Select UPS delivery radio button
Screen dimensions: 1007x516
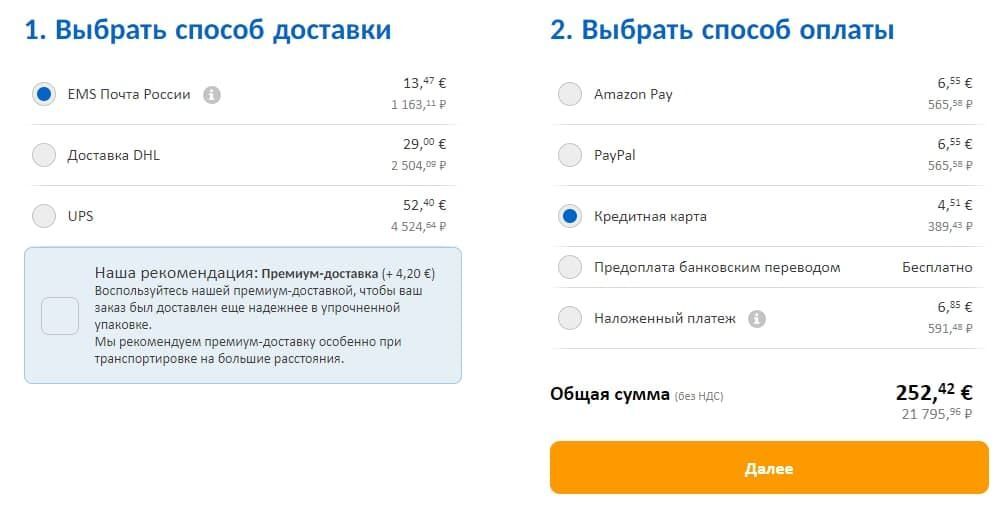pyautogui.click(x=44, y=215)
